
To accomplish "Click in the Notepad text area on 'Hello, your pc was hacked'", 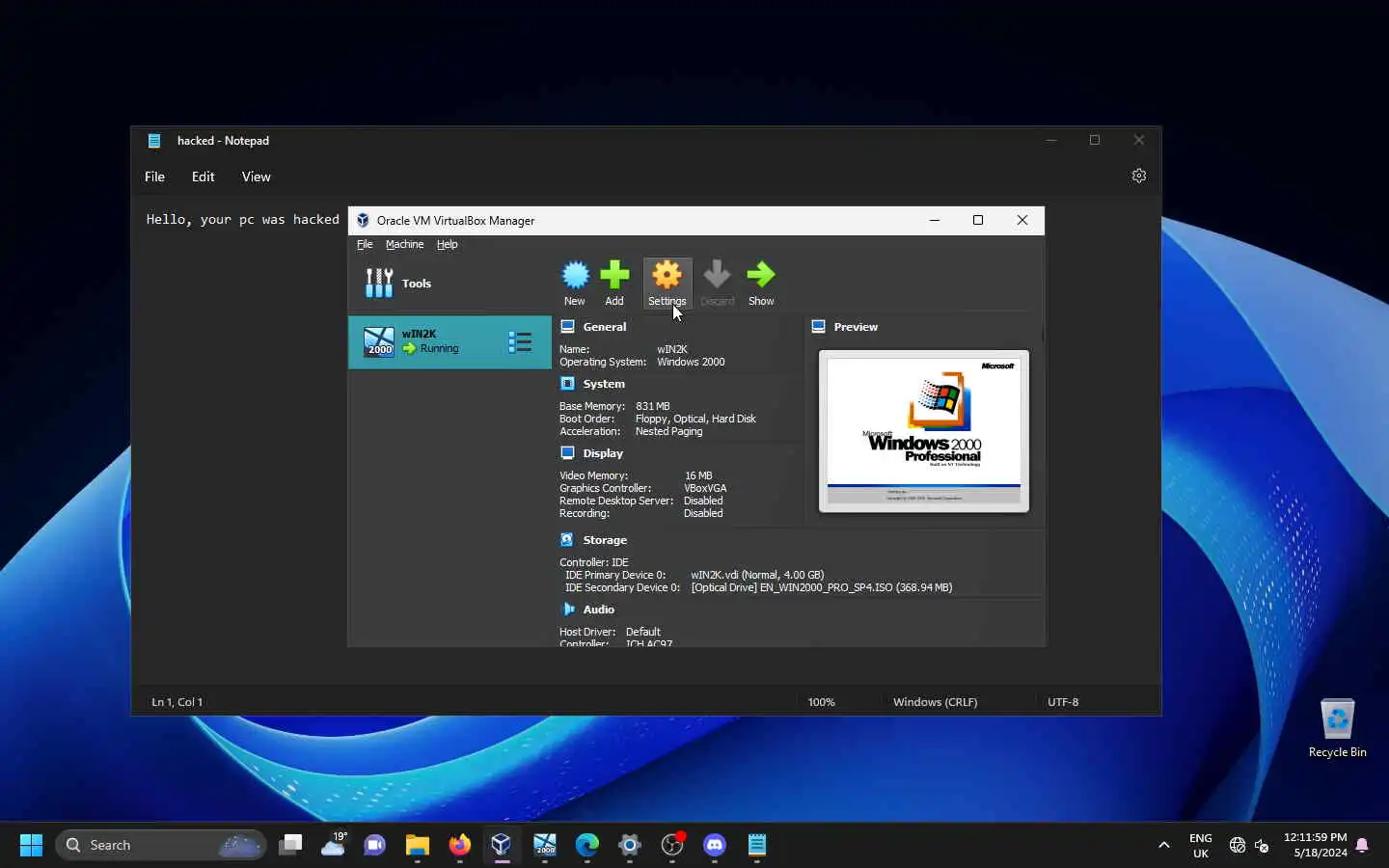I will coord(243,219).
